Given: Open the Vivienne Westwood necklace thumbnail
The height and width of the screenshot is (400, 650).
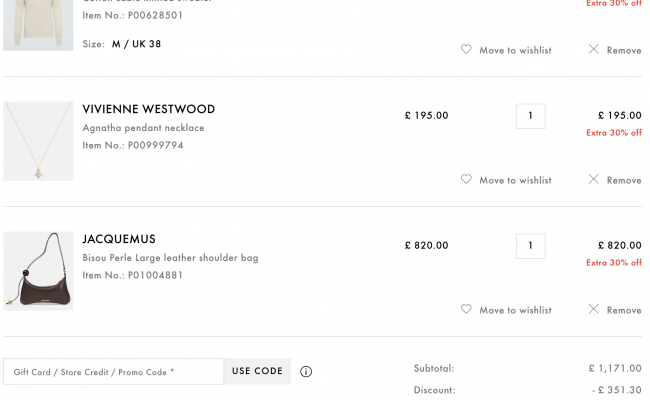Looking at the screenshot, I should [38, 141].
